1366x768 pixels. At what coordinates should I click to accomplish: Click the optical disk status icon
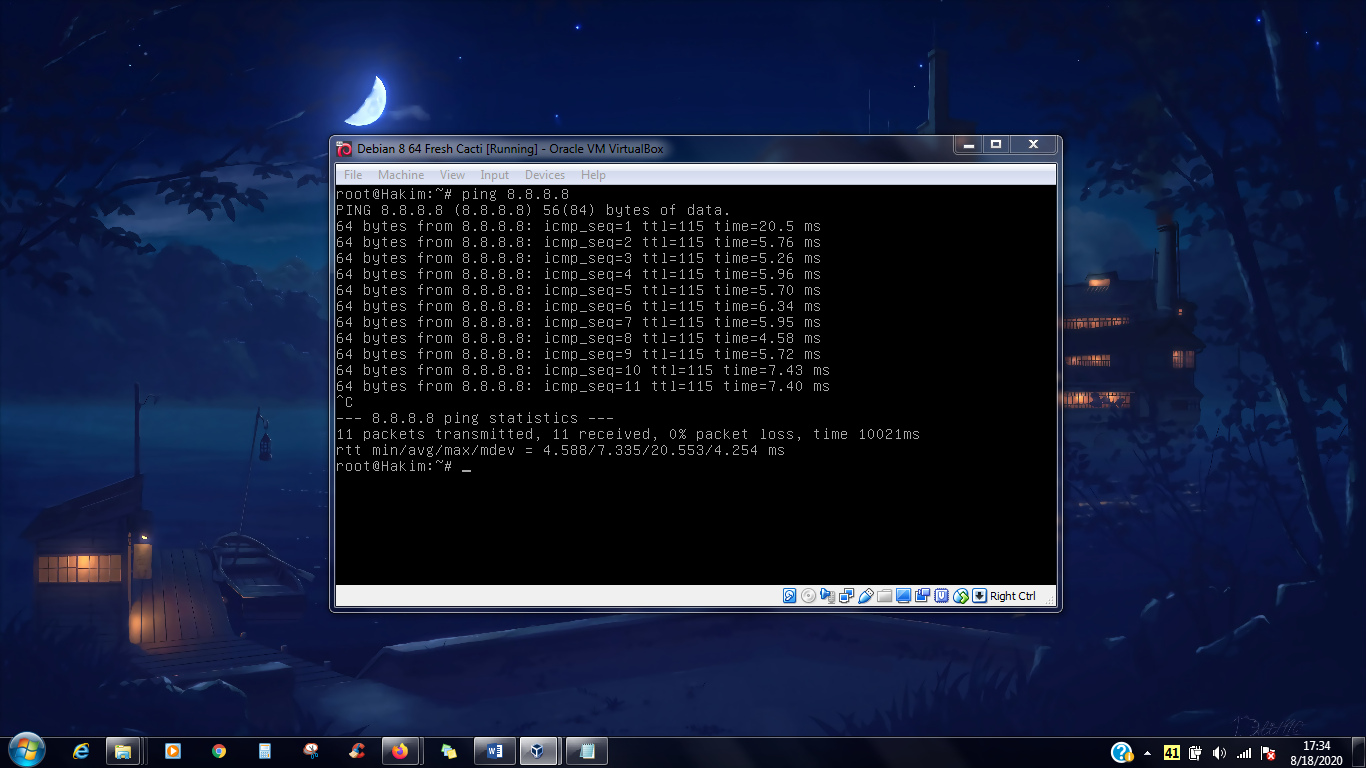click(808, 596)
